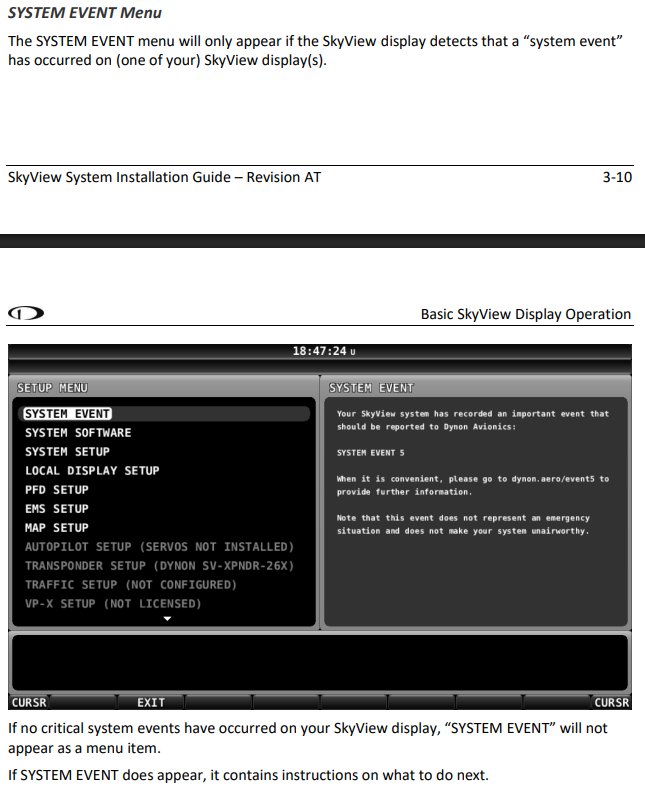Click the SETUP MENU panel title
645x789 pixels.
coord(52,388)
